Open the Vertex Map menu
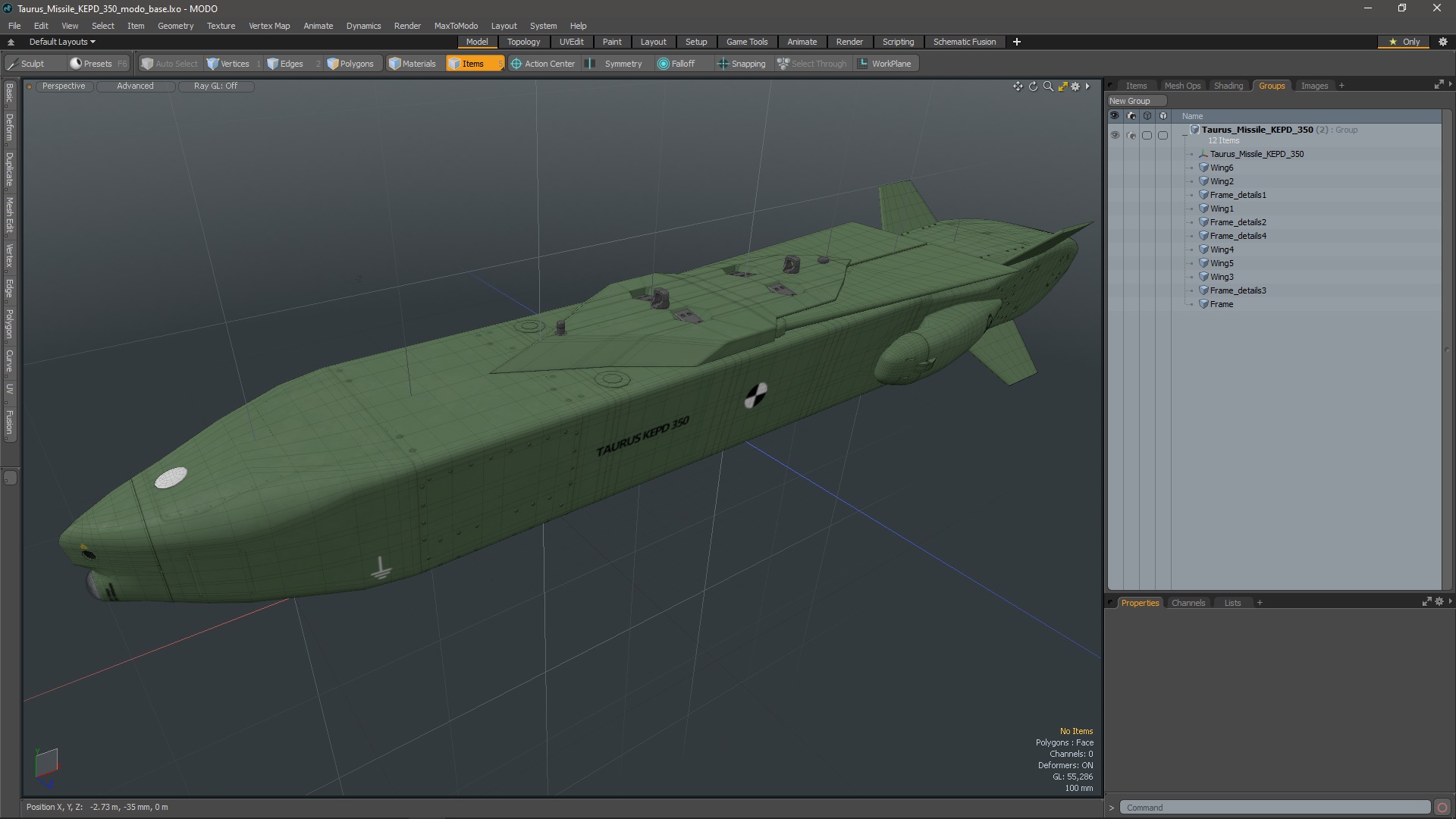Screen dimensions: 1456x819 tap(269, 26)
